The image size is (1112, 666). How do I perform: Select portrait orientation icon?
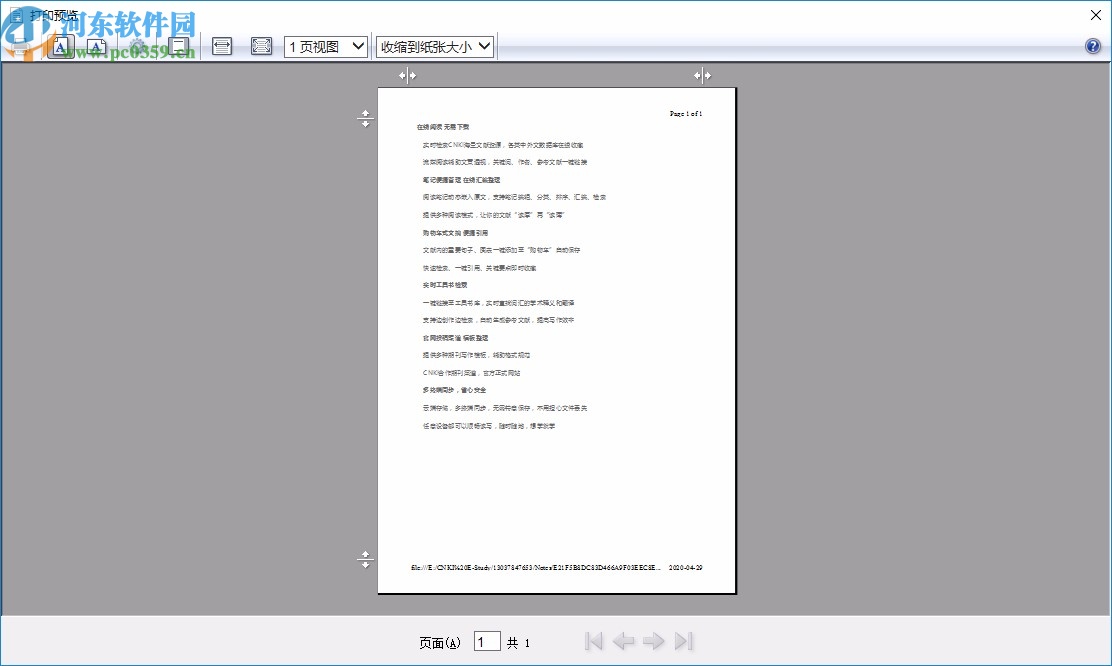(61, 46)
